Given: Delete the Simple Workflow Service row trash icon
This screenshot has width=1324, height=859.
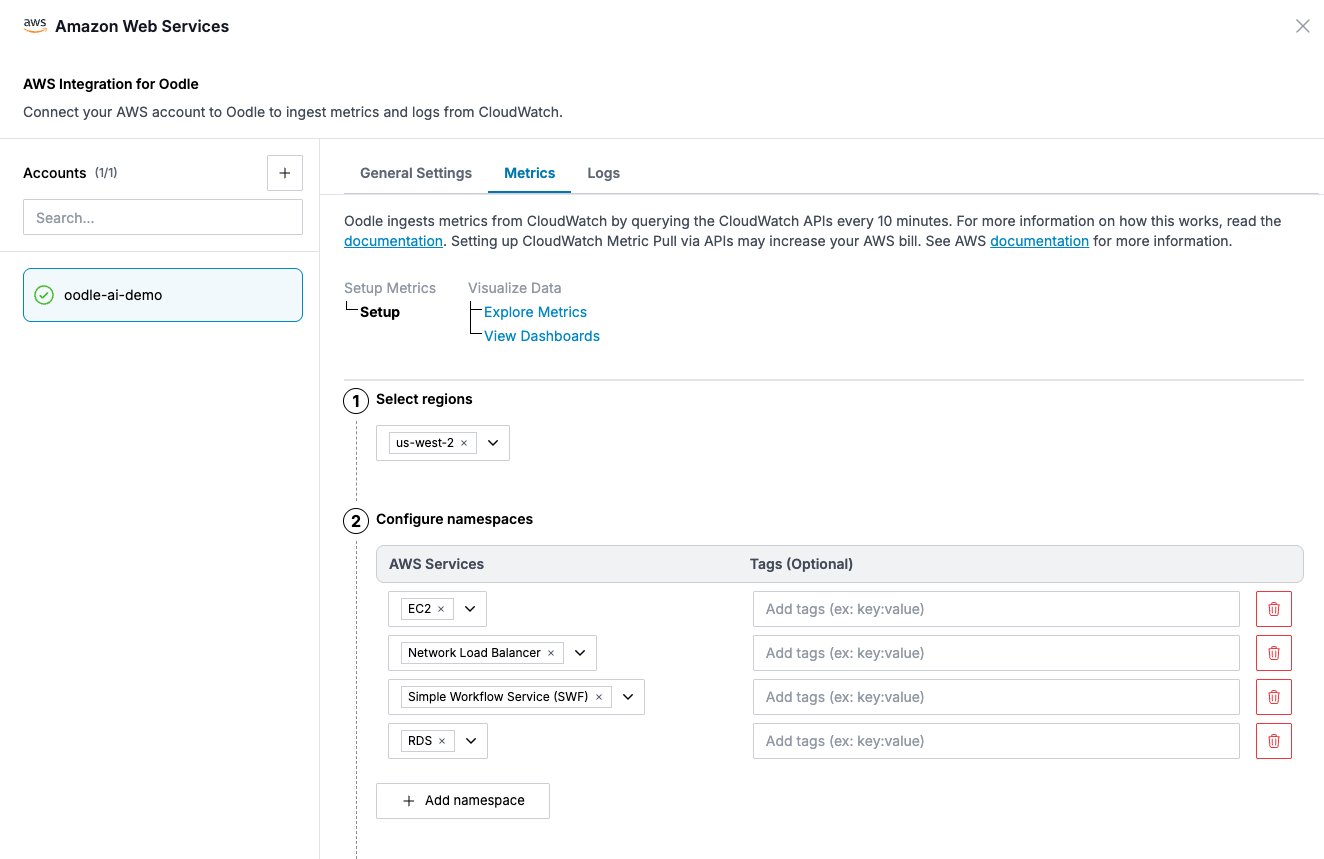Looking at the screenshot, I should 1273,696.
